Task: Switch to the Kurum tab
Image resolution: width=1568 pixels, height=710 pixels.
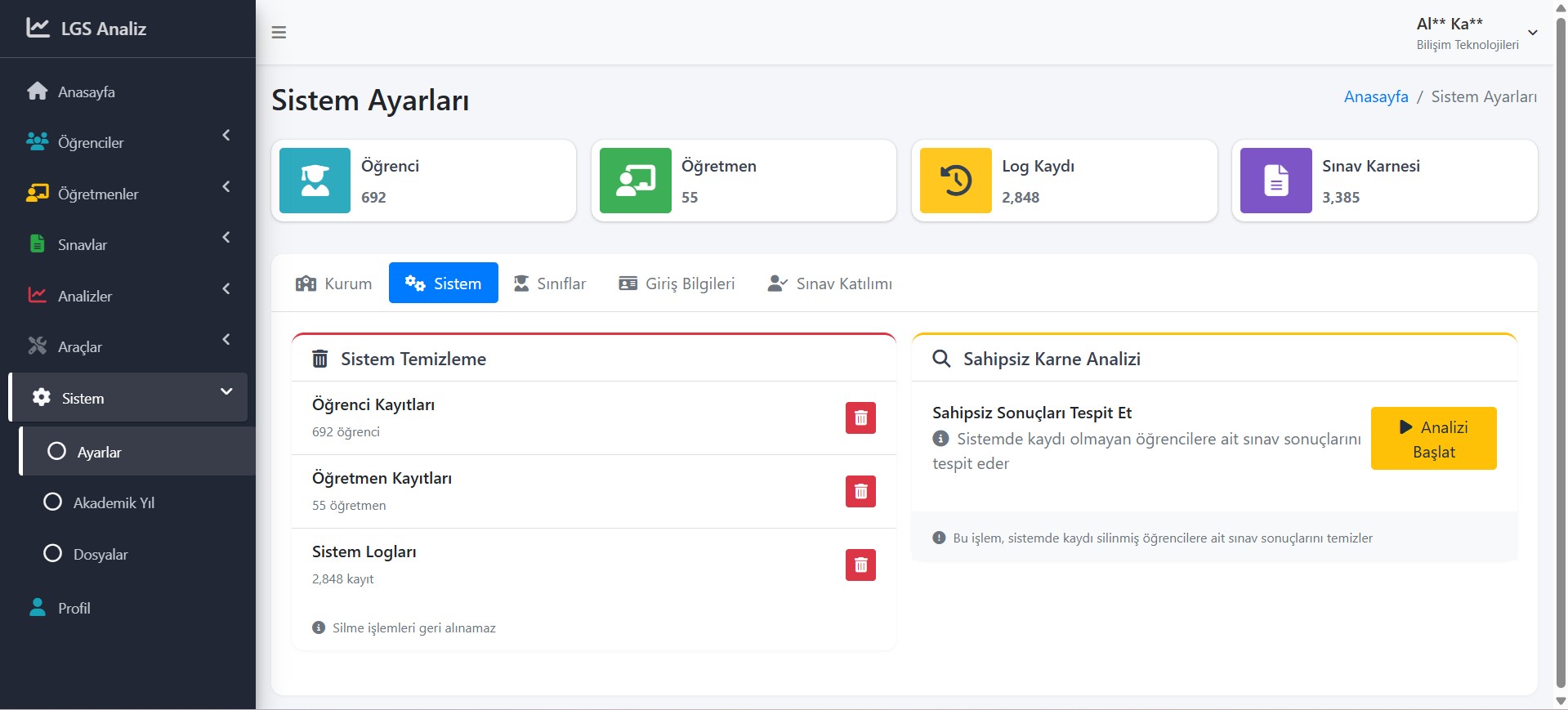Action: pos(333,284)
